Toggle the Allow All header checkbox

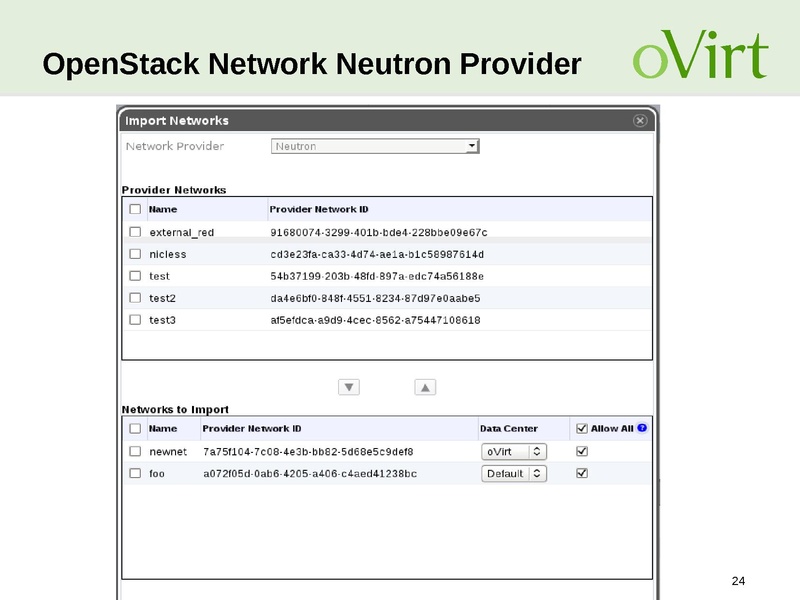582,427
